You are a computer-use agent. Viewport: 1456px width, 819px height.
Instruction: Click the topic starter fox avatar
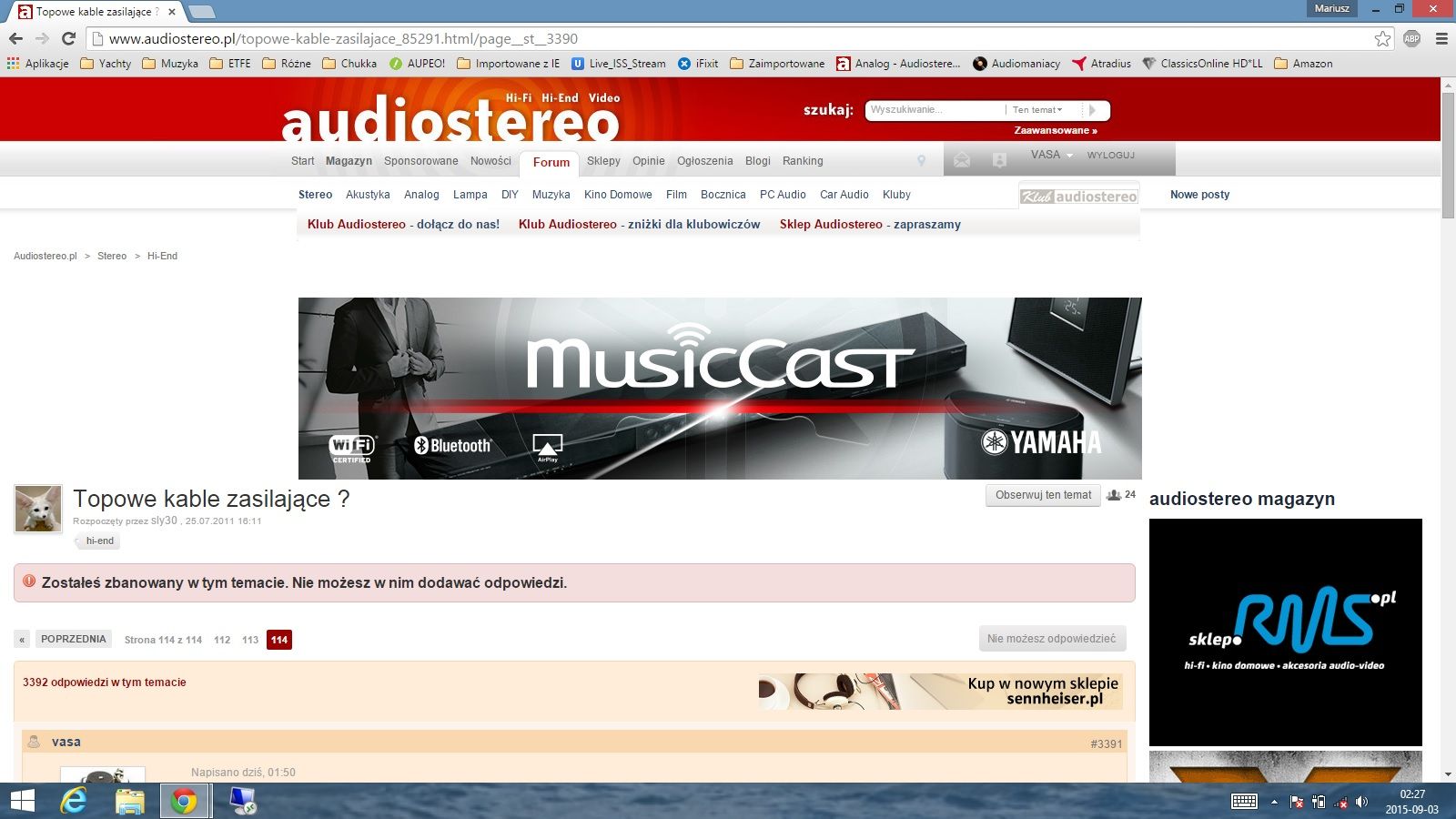click(38, 509)
